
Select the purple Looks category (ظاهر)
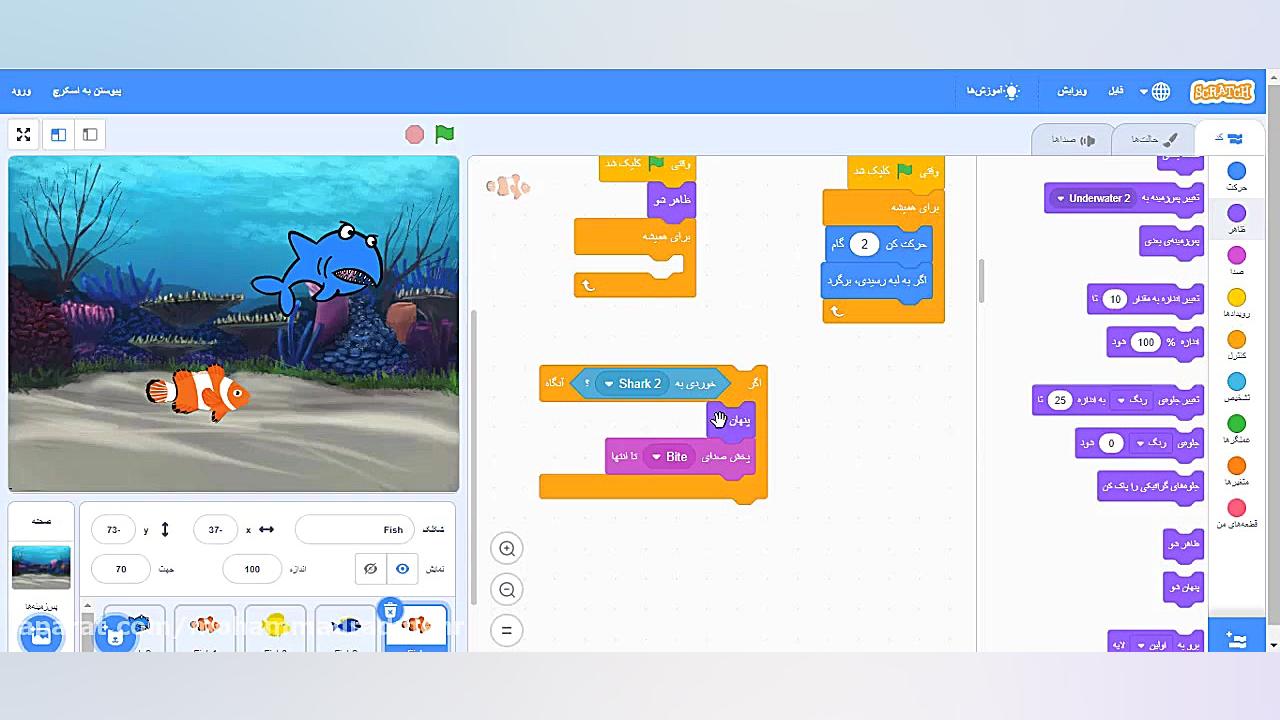click(1237, 219)
